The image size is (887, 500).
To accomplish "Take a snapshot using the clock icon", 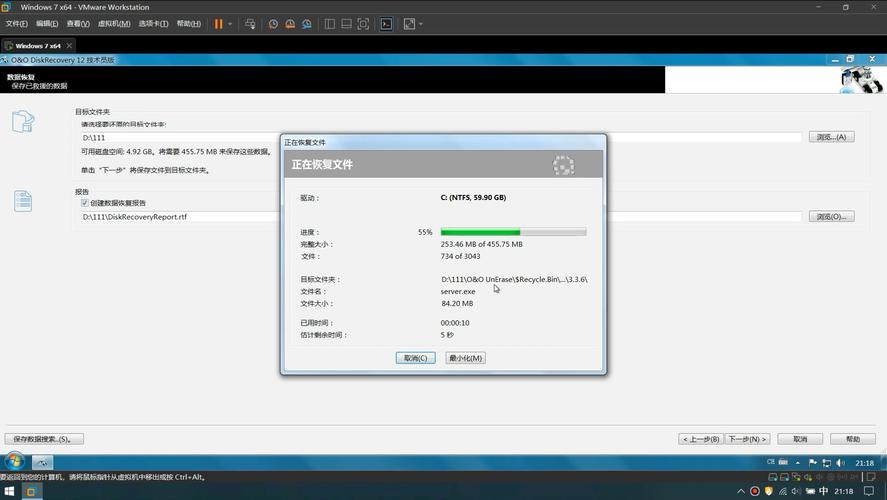I will coord(273,24).
